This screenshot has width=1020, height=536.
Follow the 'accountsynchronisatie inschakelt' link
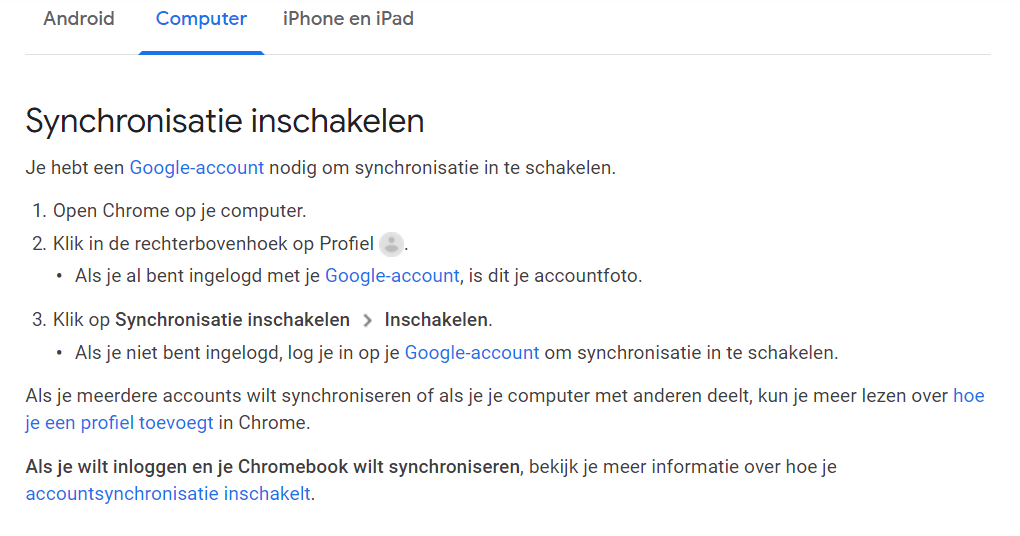(x=168, y=493)
